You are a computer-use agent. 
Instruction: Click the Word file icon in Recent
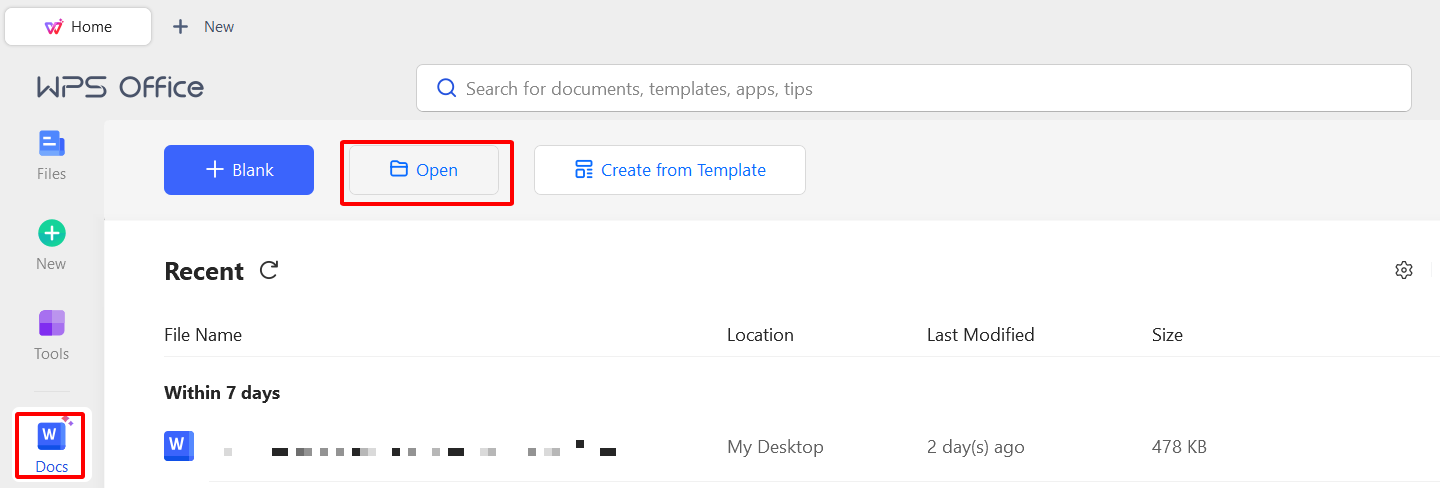click(178, 446)
